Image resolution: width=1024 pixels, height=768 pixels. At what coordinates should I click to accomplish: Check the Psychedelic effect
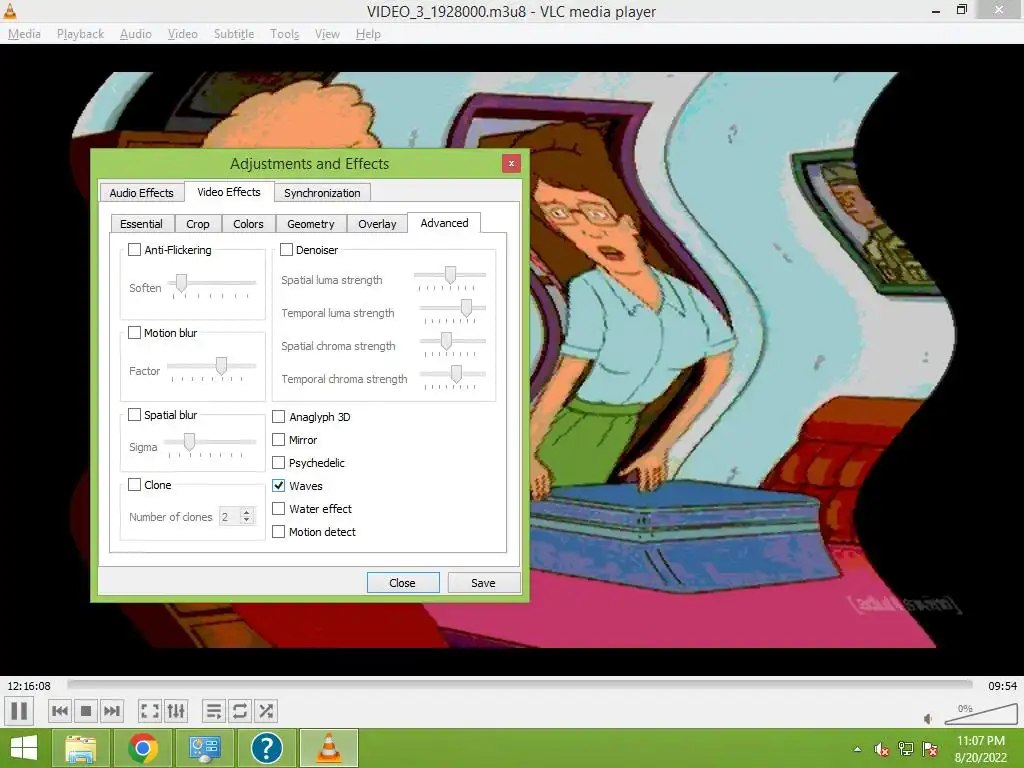click(278, 462)
